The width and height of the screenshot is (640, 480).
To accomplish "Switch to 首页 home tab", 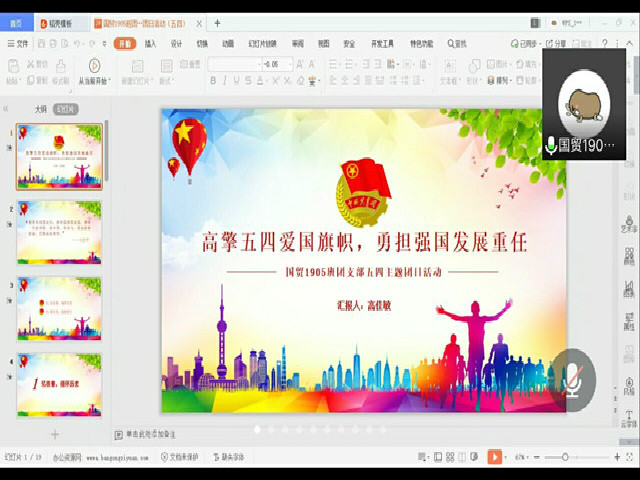I will 17,23.
